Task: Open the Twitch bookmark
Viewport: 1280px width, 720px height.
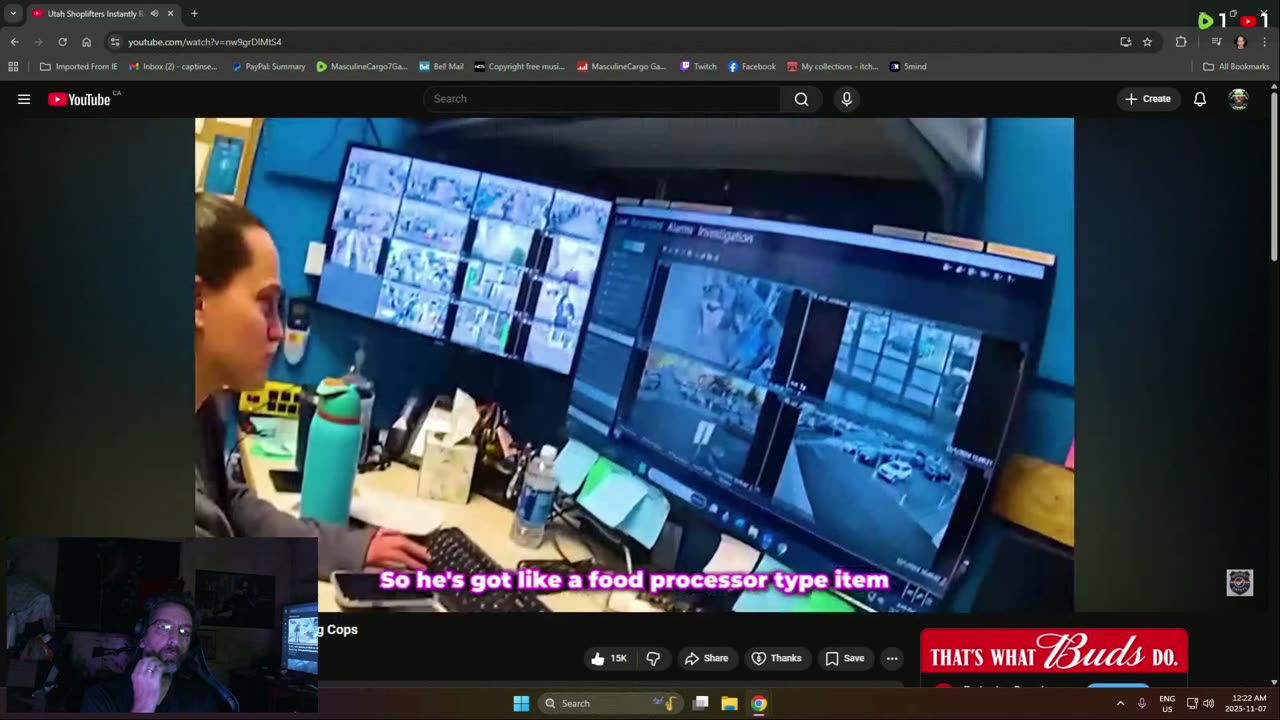Action: [x=698, y=66]
